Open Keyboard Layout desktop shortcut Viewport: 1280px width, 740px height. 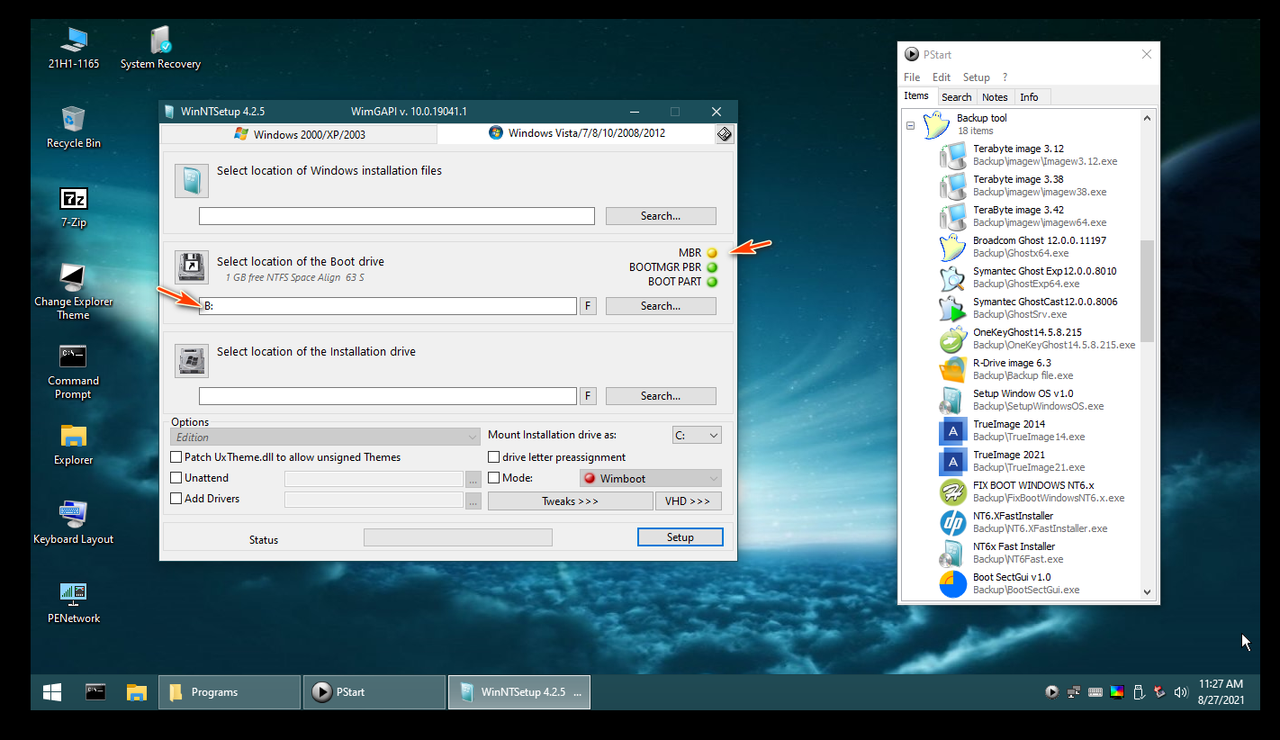73,523
